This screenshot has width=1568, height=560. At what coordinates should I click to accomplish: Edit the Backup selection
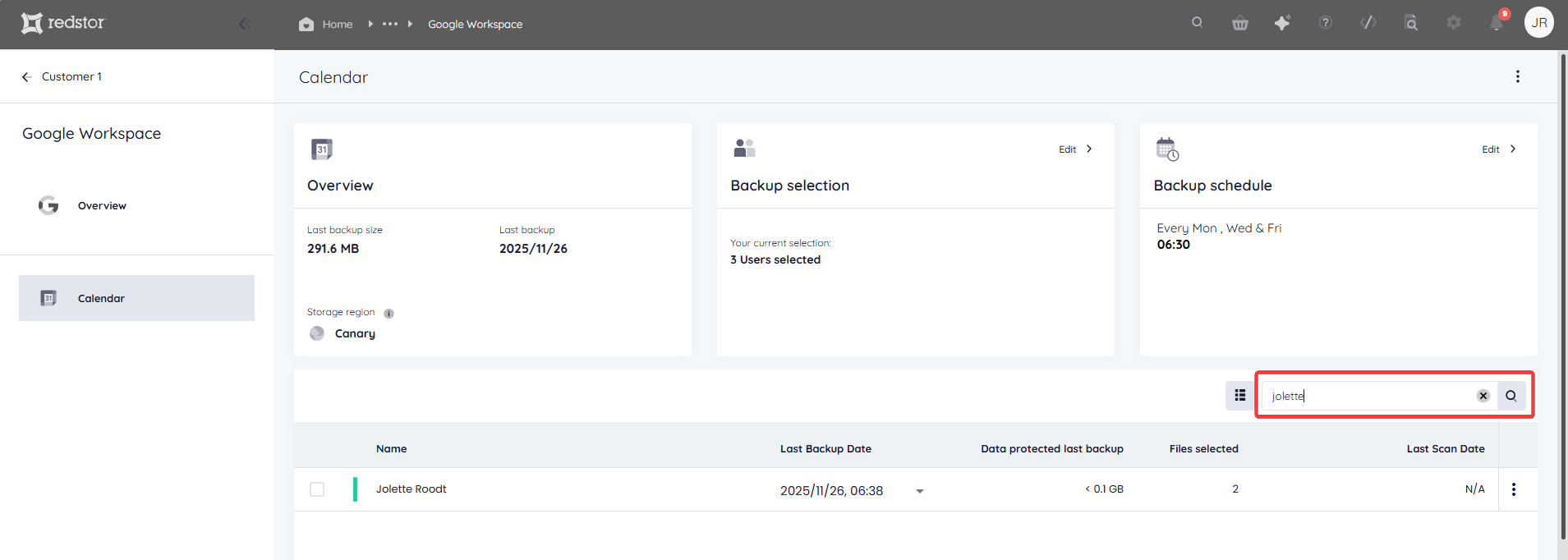1076,149
